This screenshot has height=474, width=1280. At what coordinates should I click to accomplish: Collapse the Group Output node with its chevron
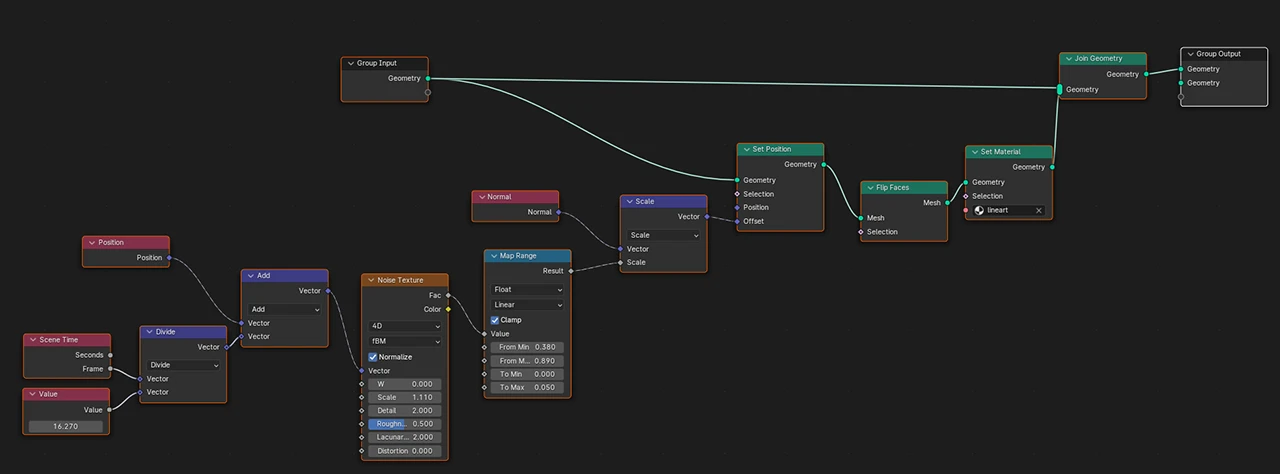[1190, 54]
